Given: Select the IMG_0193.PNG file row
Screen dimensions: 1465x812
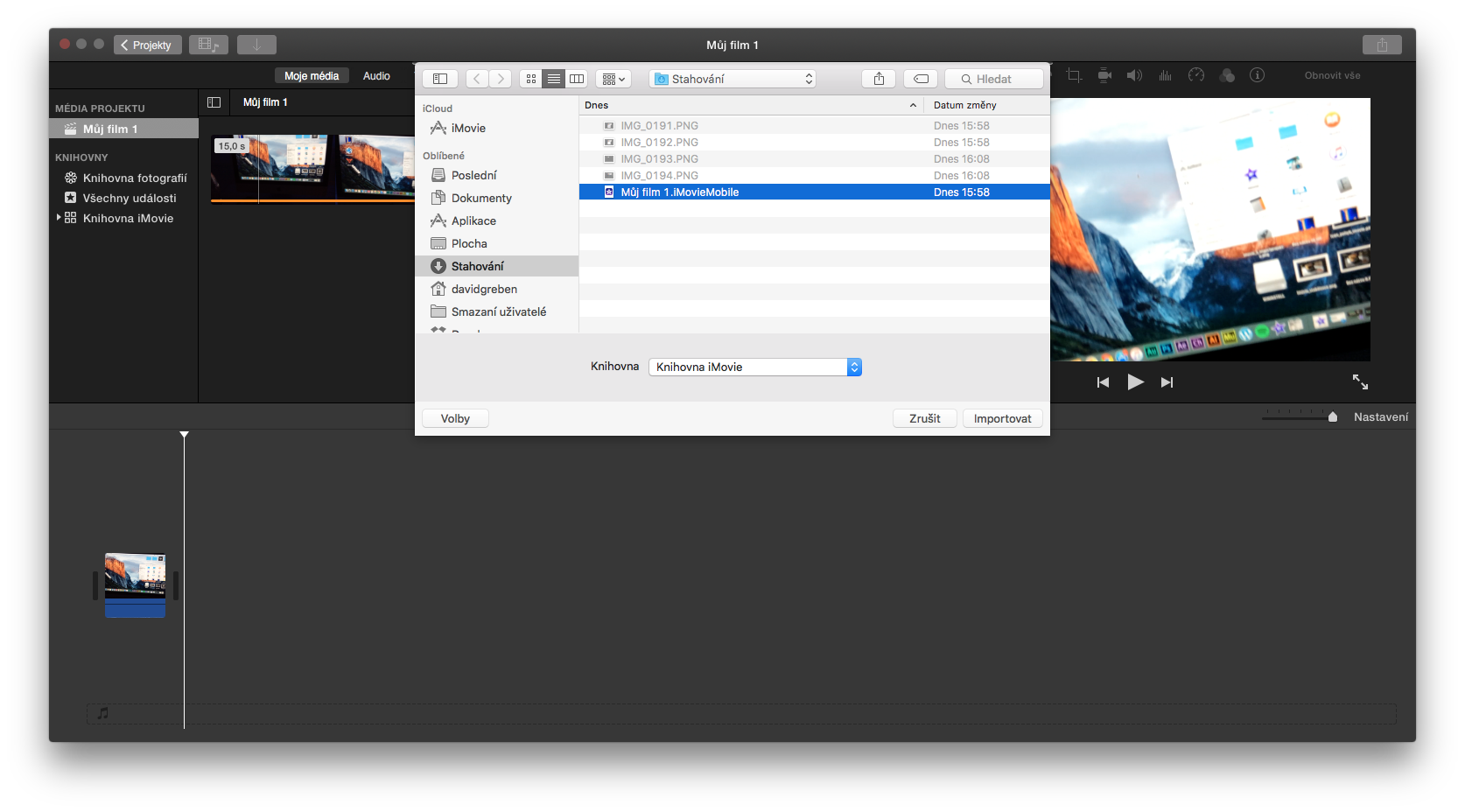Looking at the screenshot, I should 659,159.
